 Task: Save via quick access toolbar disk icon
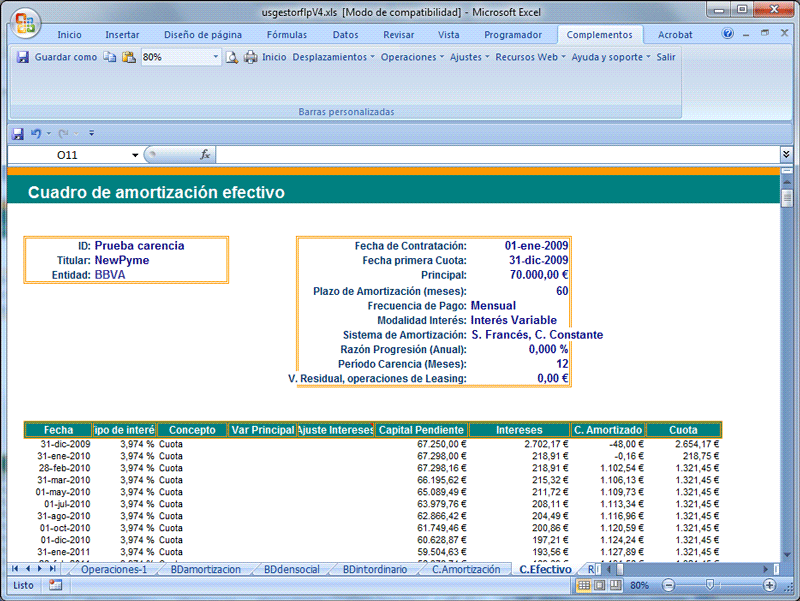(x=17, y=134)
